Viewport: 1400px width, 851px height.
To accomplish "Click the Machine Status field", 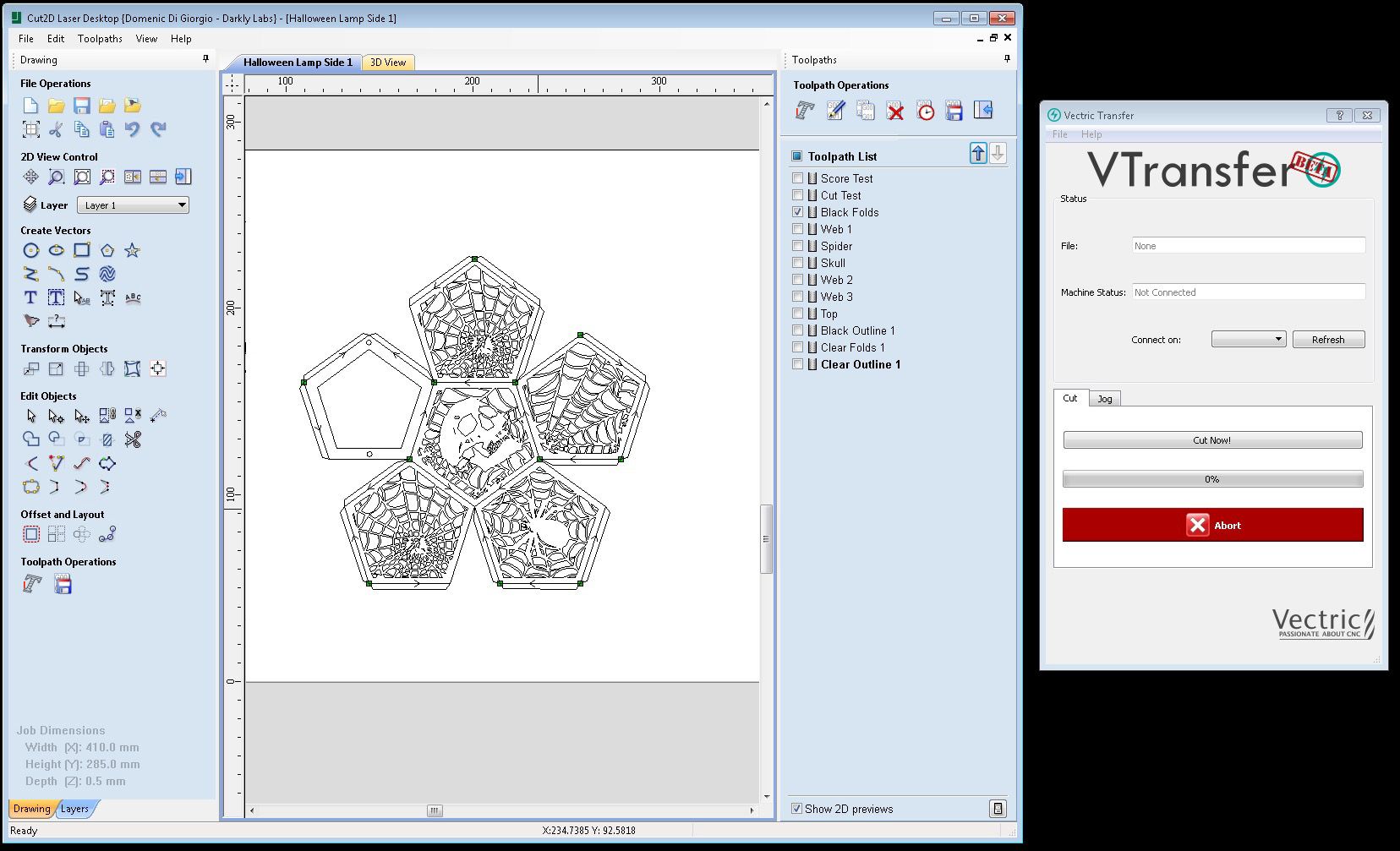I will coord(1249,292).
